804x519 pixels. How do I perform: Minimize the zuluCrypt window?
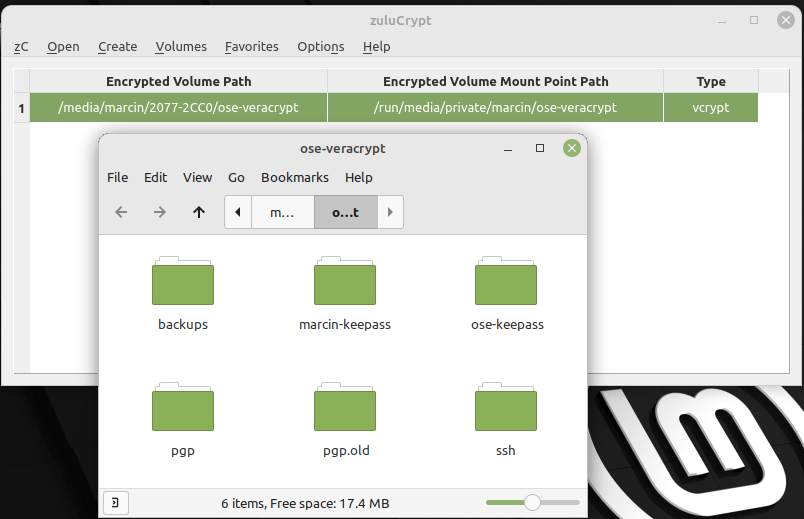point(722,22)
